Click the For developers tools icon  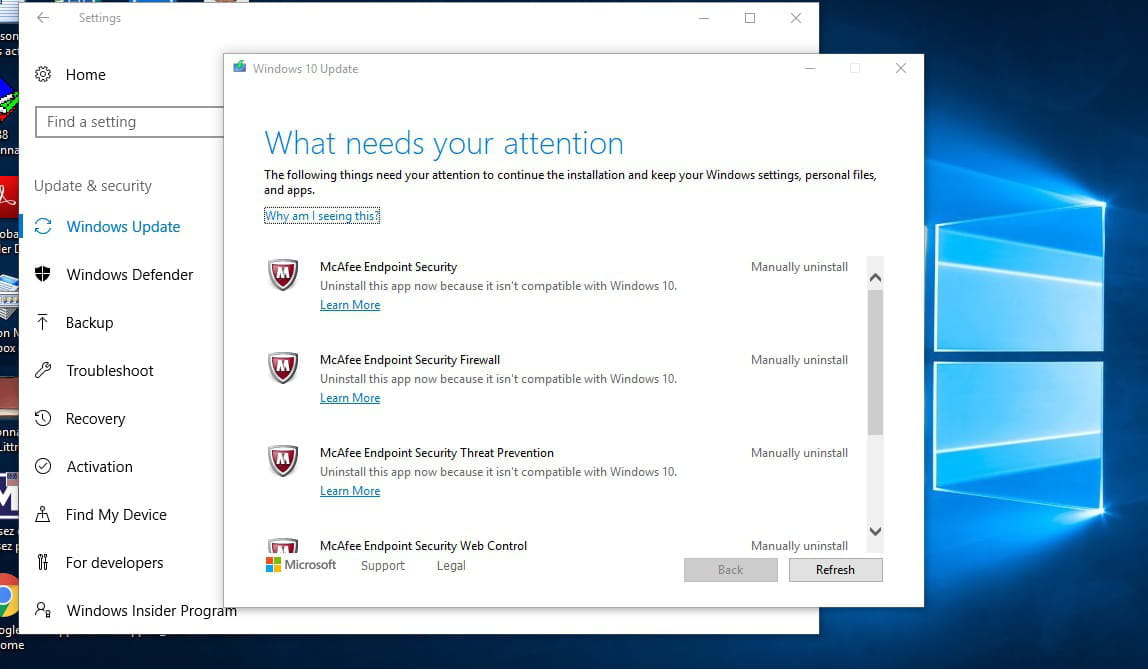pos(42,562)
